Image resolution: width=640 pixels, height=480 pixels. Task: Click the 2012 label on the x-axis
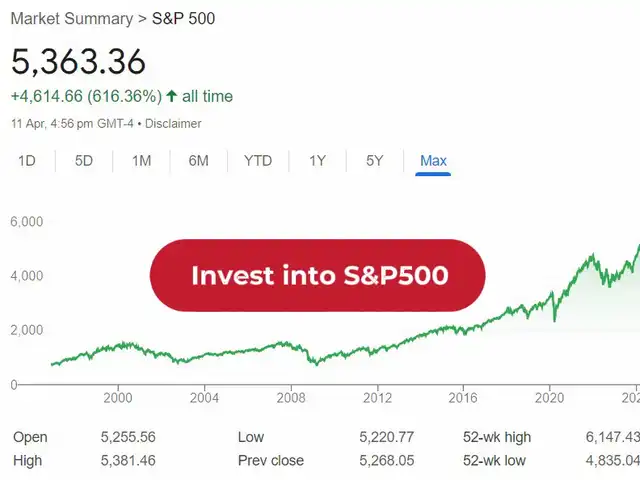pyautogui.click(x=377, y=397)
